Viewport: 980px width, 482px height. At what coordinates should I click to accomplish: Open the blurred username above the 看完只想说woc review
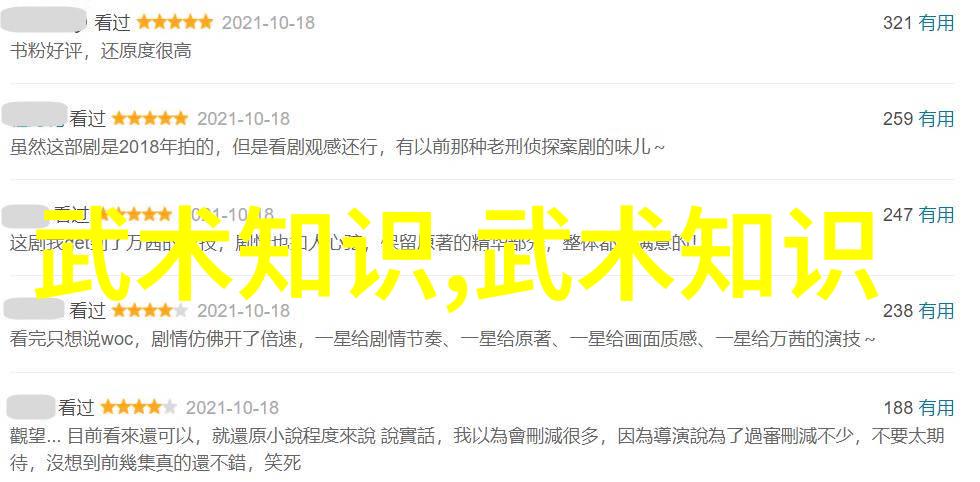[x=32, y=309]
